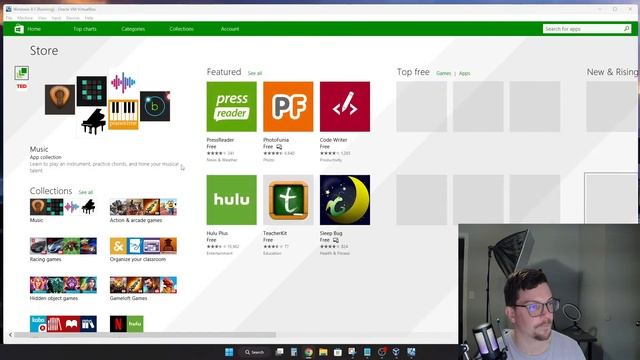The image size is (640, 360).
Task: Open the Hulu Plus app tile
Action: pos(231,200)
